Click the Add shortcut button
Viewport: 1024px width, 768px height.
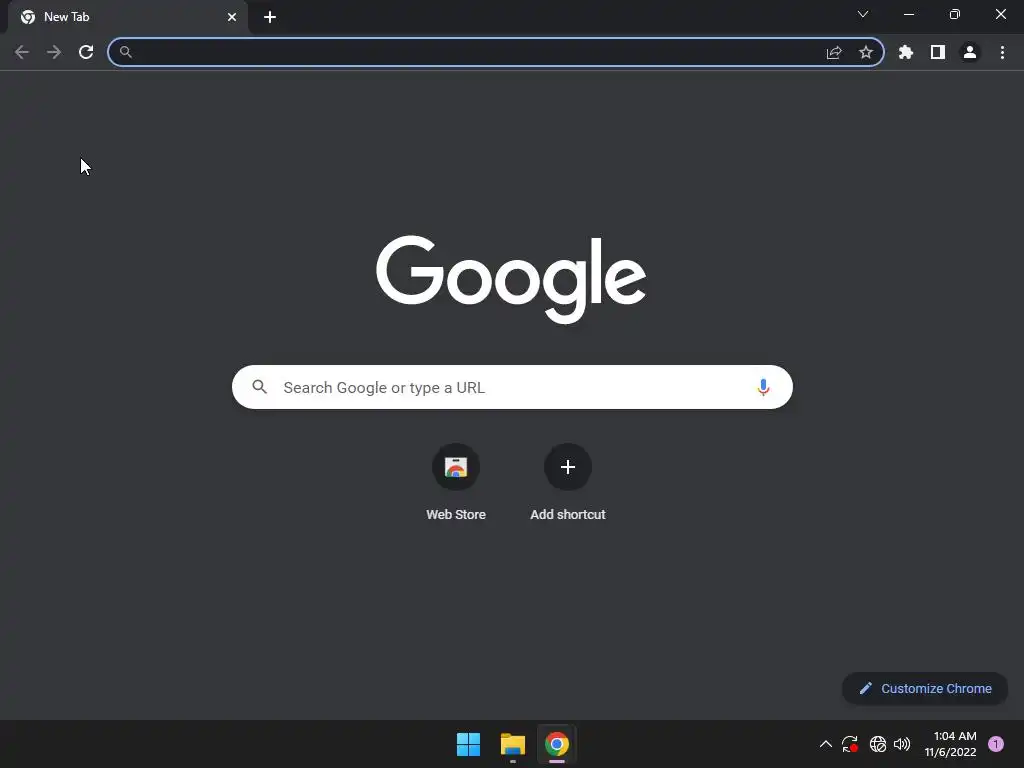pyautogui.click(x=568, y=482)
